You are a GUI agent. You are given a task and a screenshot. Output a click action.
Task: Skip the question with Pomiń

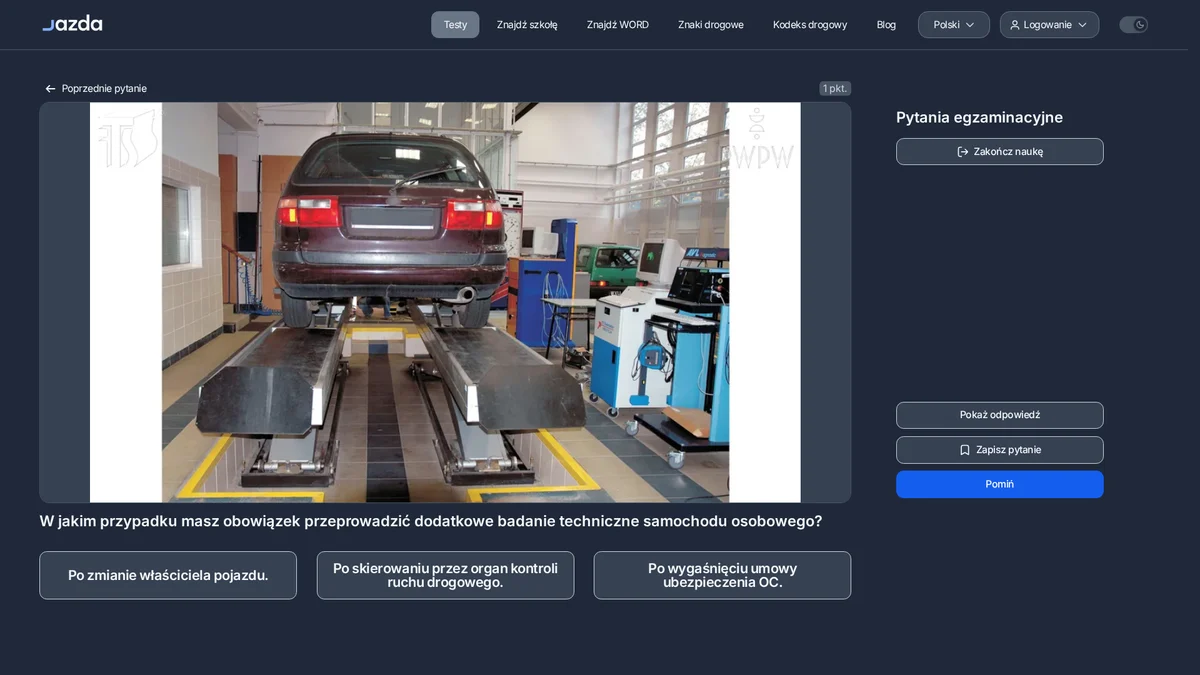point(1000,484)
